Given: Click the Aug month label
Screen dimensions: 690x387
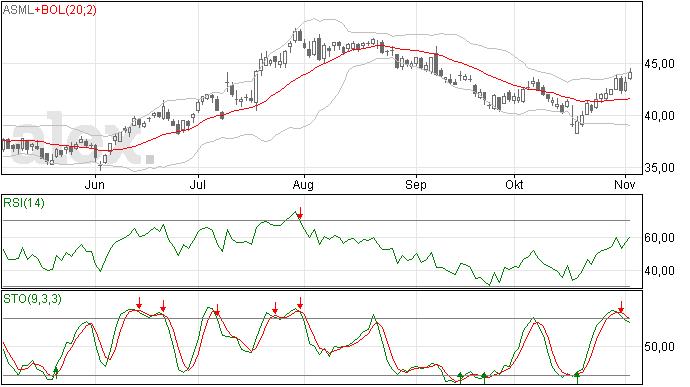Looking at the screenshot, I should pyautogui.click(x=303, y=184).
